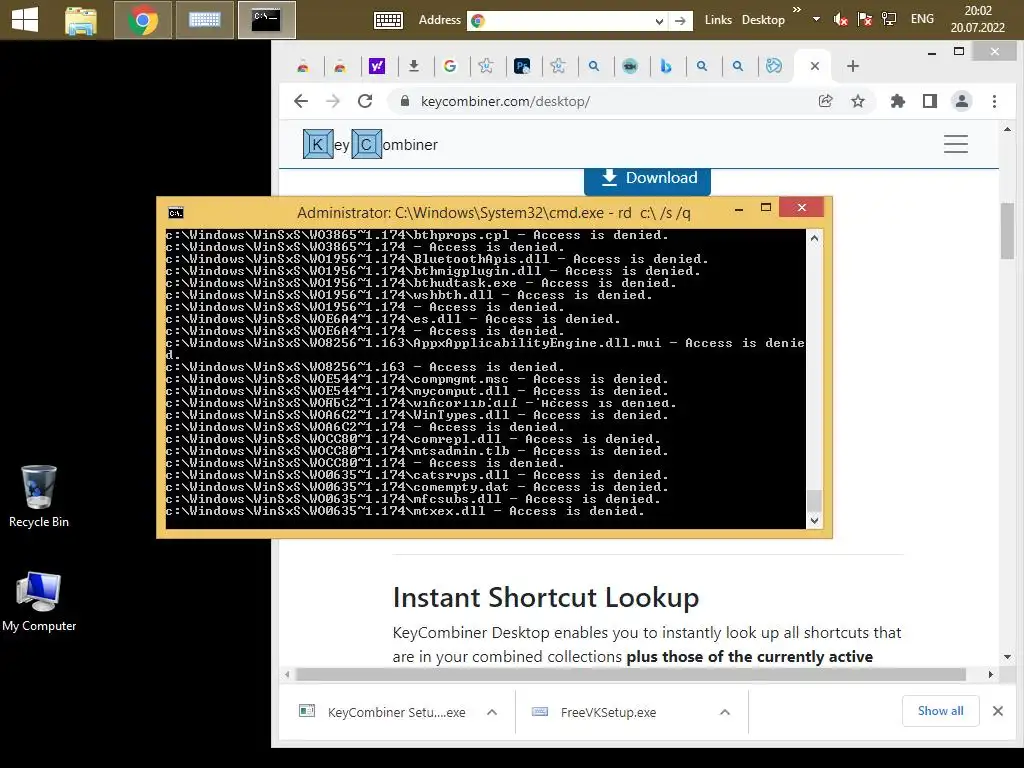This screenshot has width=1024, height=768.
Task: Click the muted volume tray icon
Action: [840, 20]
